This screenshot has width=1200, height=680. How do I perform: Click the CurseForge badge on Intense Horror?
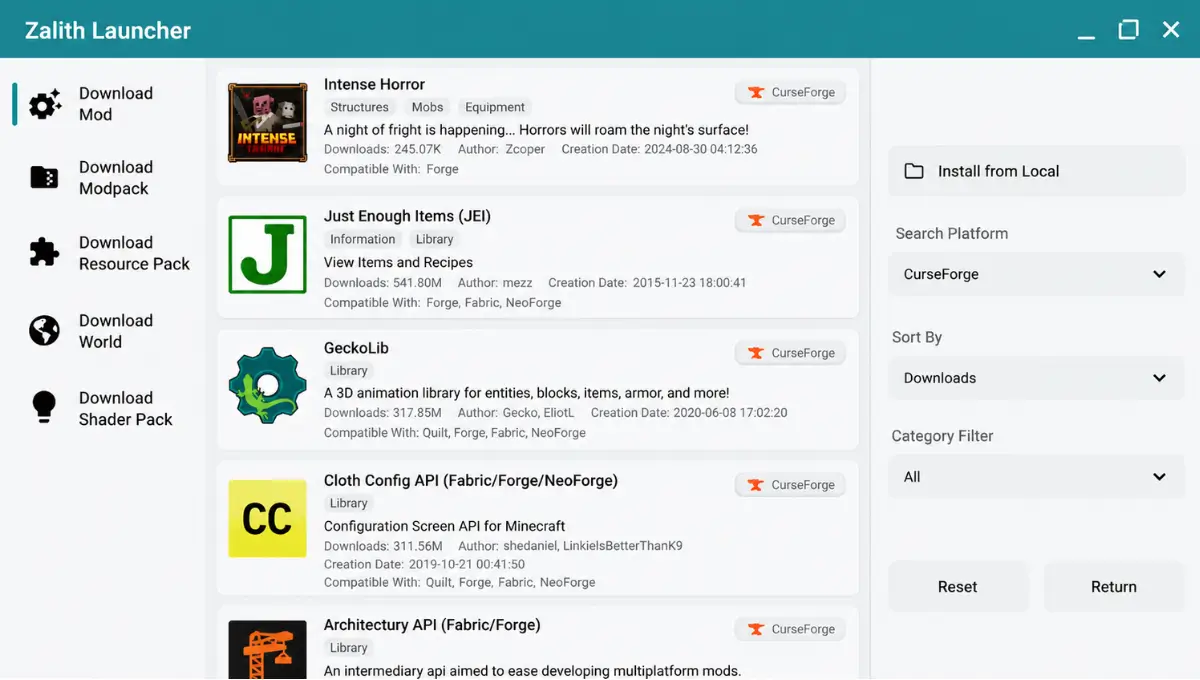[791, 92]
